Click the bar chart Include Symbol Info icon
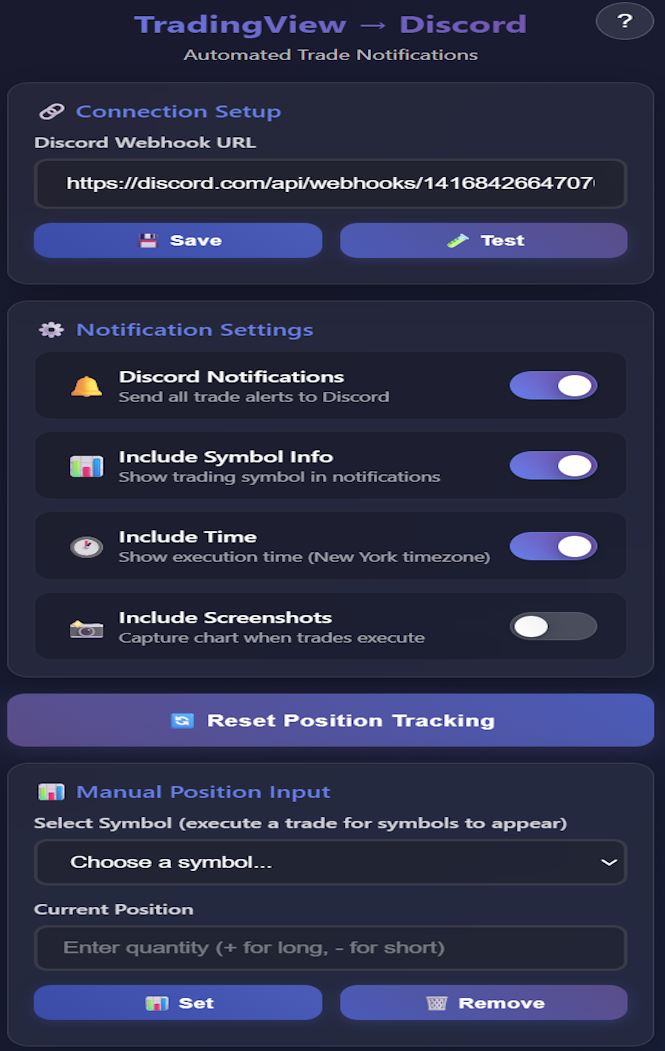 coord(86,466)
